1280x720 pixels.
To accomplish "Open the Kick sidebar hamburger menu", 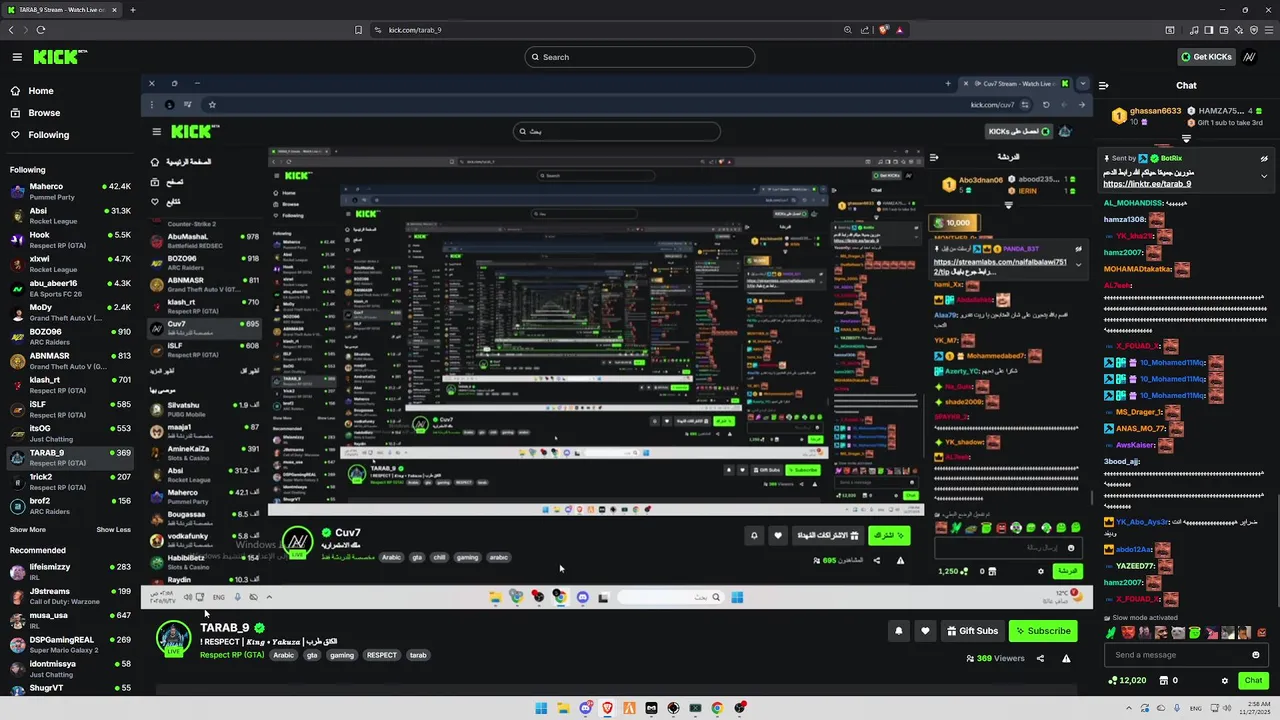I will [17, 57].
